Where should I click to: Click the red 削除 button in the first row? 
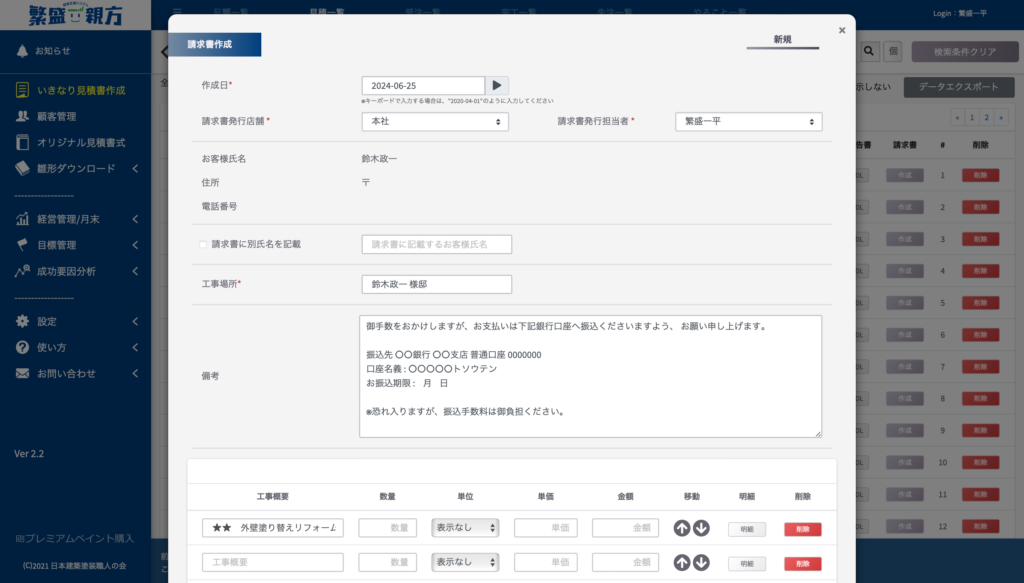tap(803, 529)
